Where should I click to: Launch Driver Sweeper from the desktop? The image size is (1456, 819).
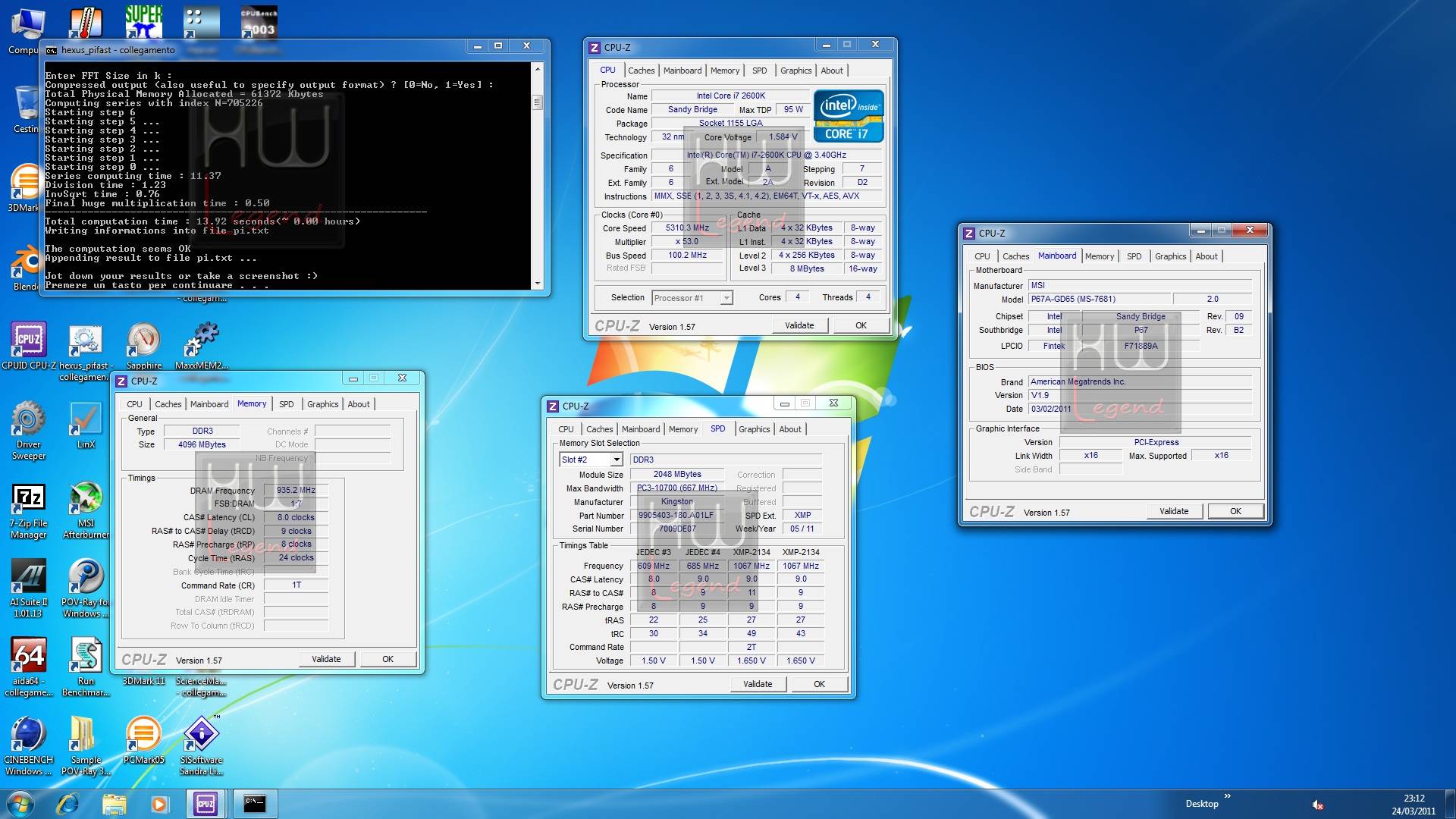pos(28,431)
